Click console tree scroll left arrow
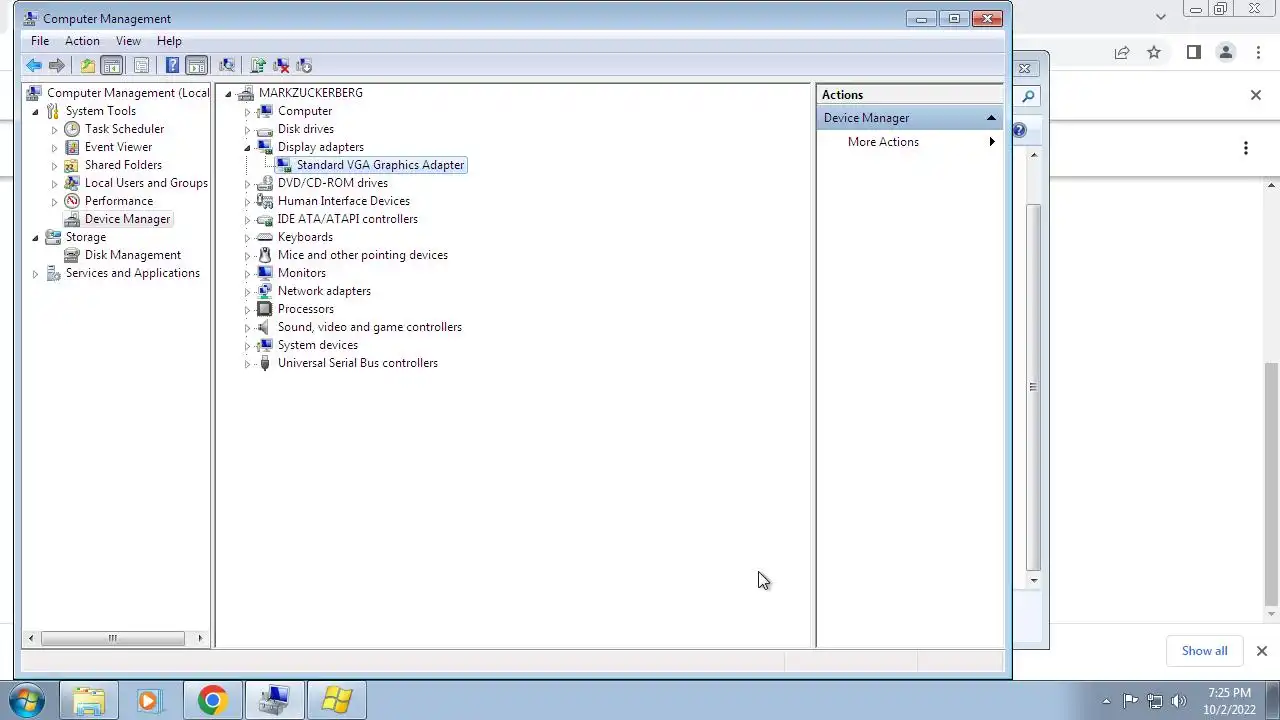Image resolution: width=1280 pixels, height=720 pixels. click(x=31, y=638)
